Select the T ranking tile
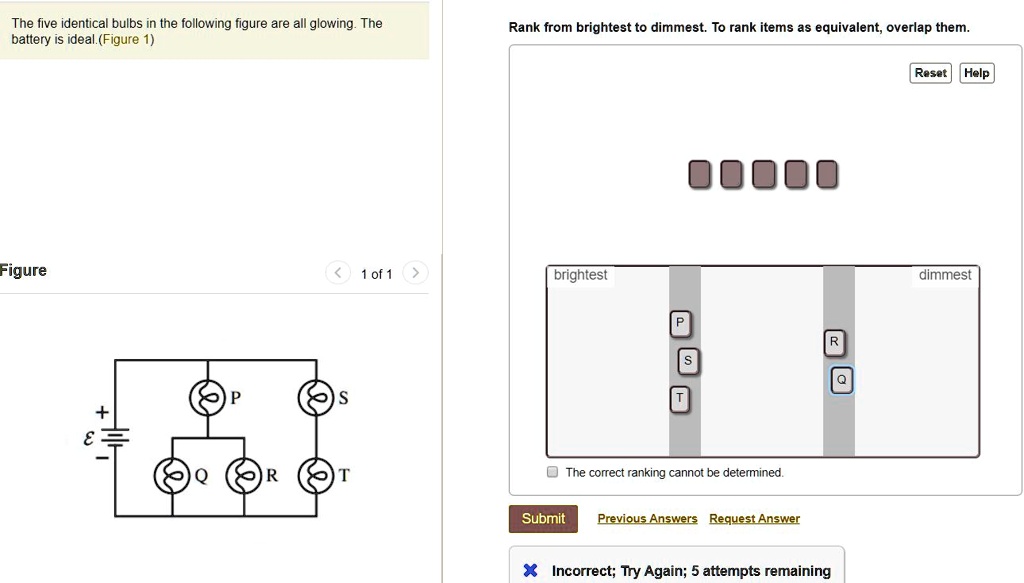 coord(680,399)
